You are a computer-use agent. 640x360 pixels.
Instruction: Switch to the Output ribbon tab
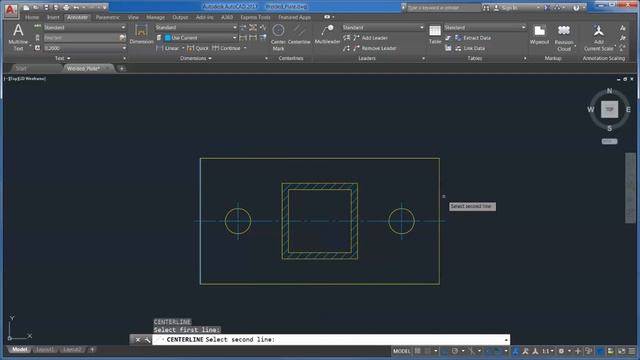click(180, 17)
